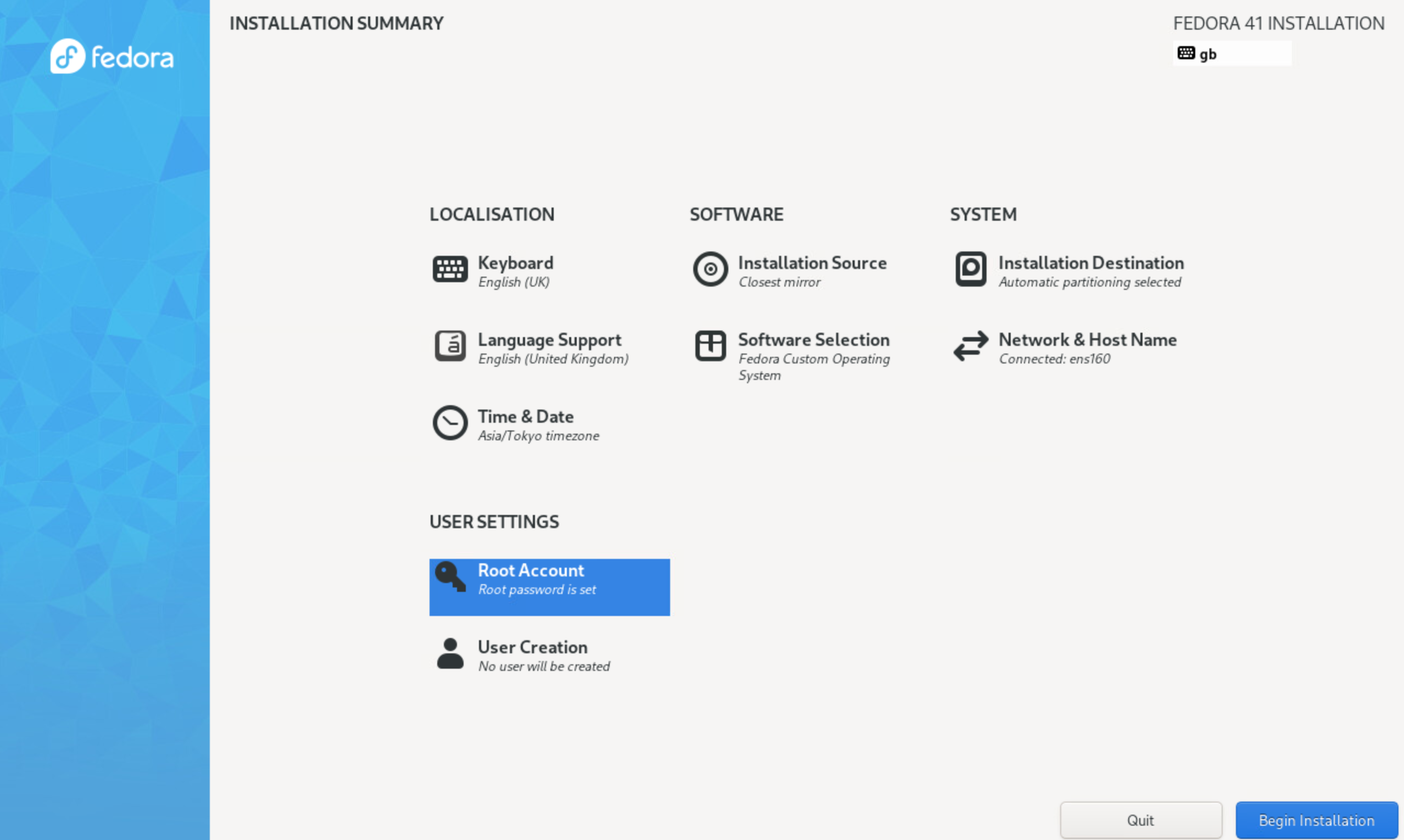Open the Software Selection title text
The height and width of the screenshot is (840, 1404).
tap(814, 340)
